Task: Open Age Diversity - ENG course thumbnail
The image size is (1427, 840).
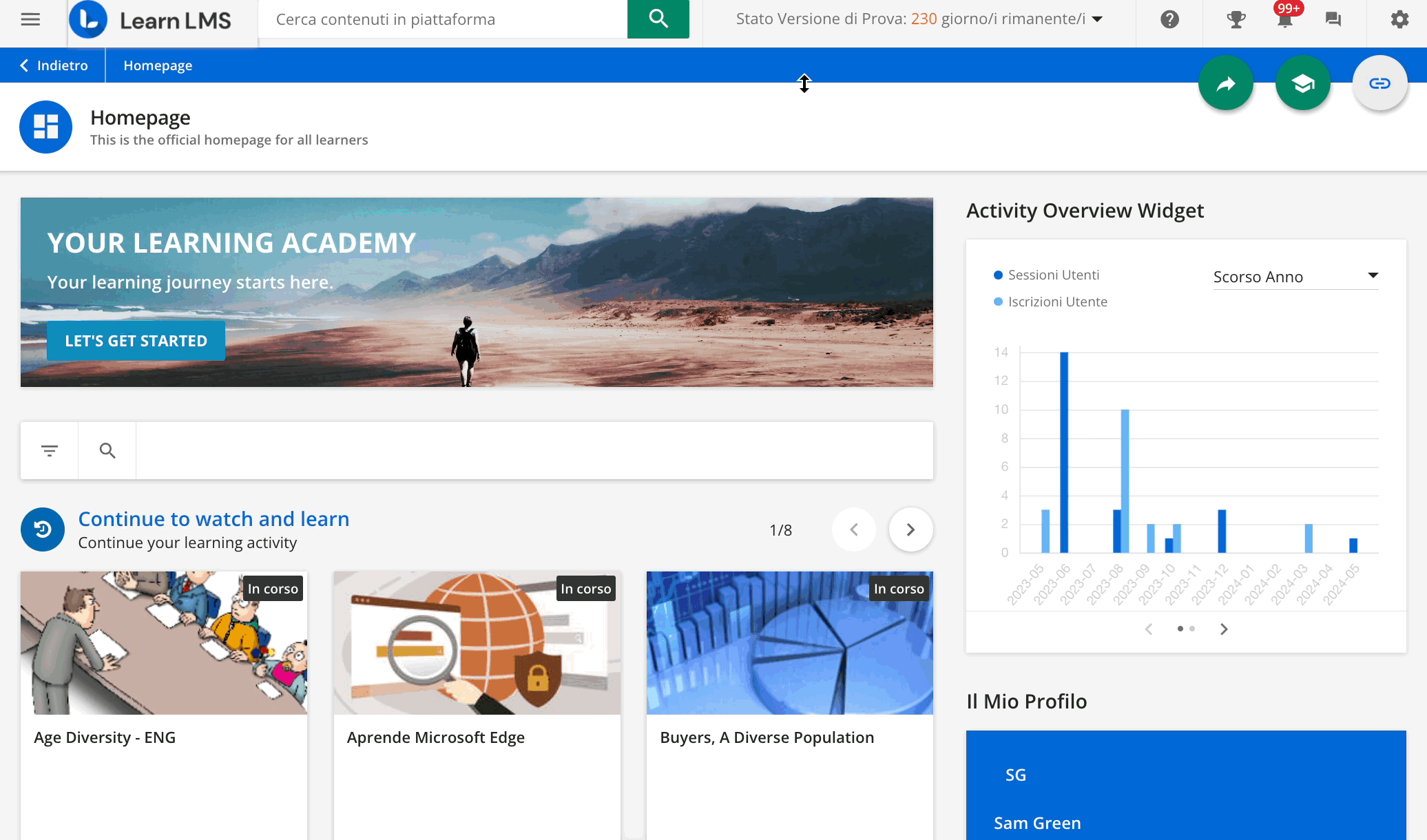Action: coord(164,642)
